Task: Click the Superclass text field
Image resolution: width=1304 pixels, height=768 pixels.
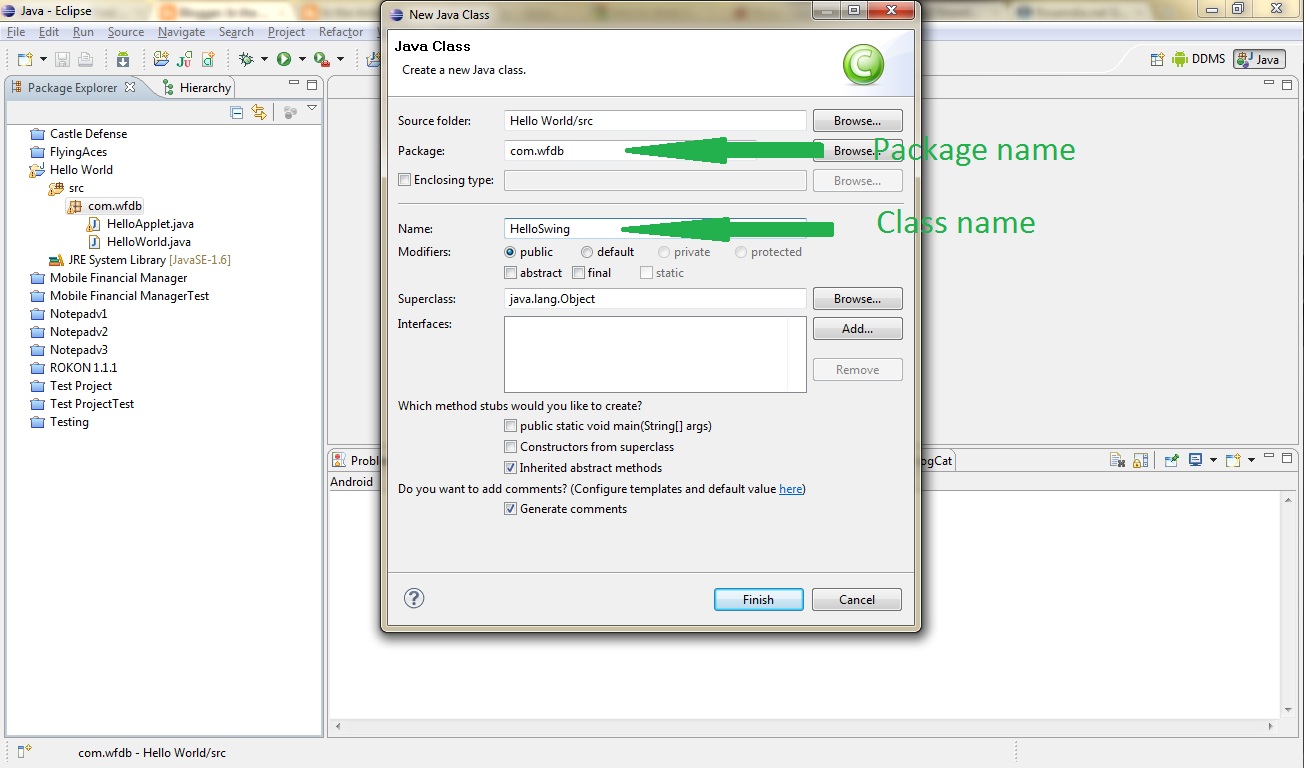Action: point(655,298)
